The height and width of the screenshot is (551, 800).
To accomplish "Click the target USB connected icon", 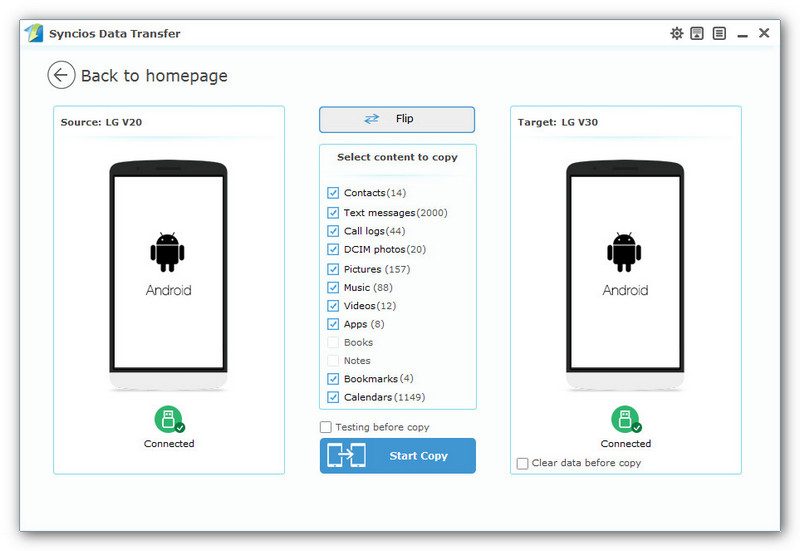I will click(x=626, y=419).
